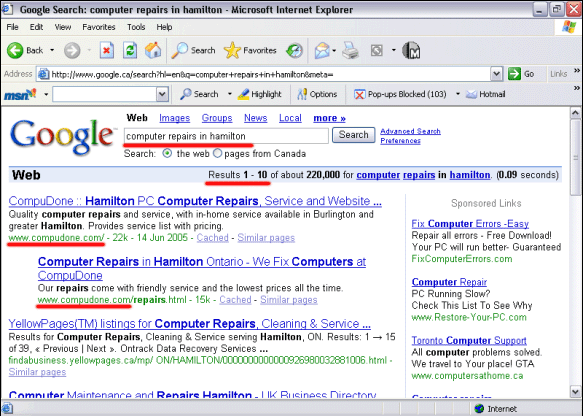
Task: Click the Print icon
Action: click(x=350, y=51)
